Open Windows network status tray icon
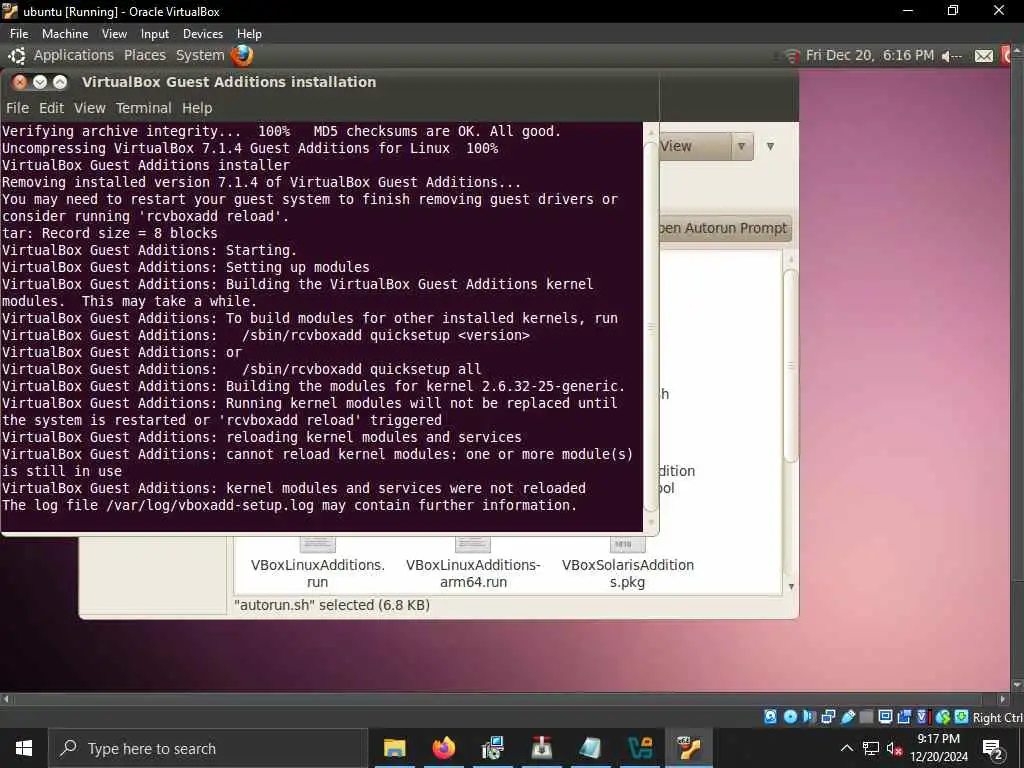The width and height of the screenshot is (1024, 768). pyautogui.click(x=871, y=748)
